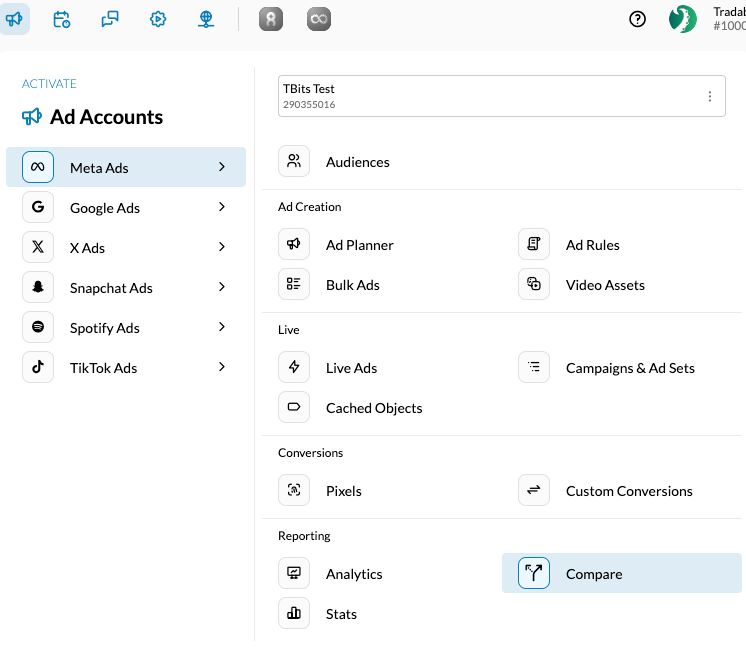Expand the Google Ads chevron
This screenshot has height=654, width=746.
[222, 208]
